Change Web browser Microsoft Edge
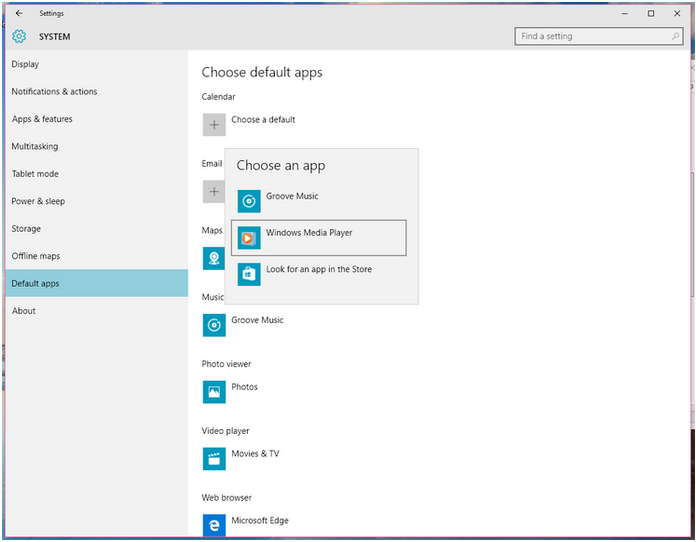This screenshot has height=542, width=696. 260,520
